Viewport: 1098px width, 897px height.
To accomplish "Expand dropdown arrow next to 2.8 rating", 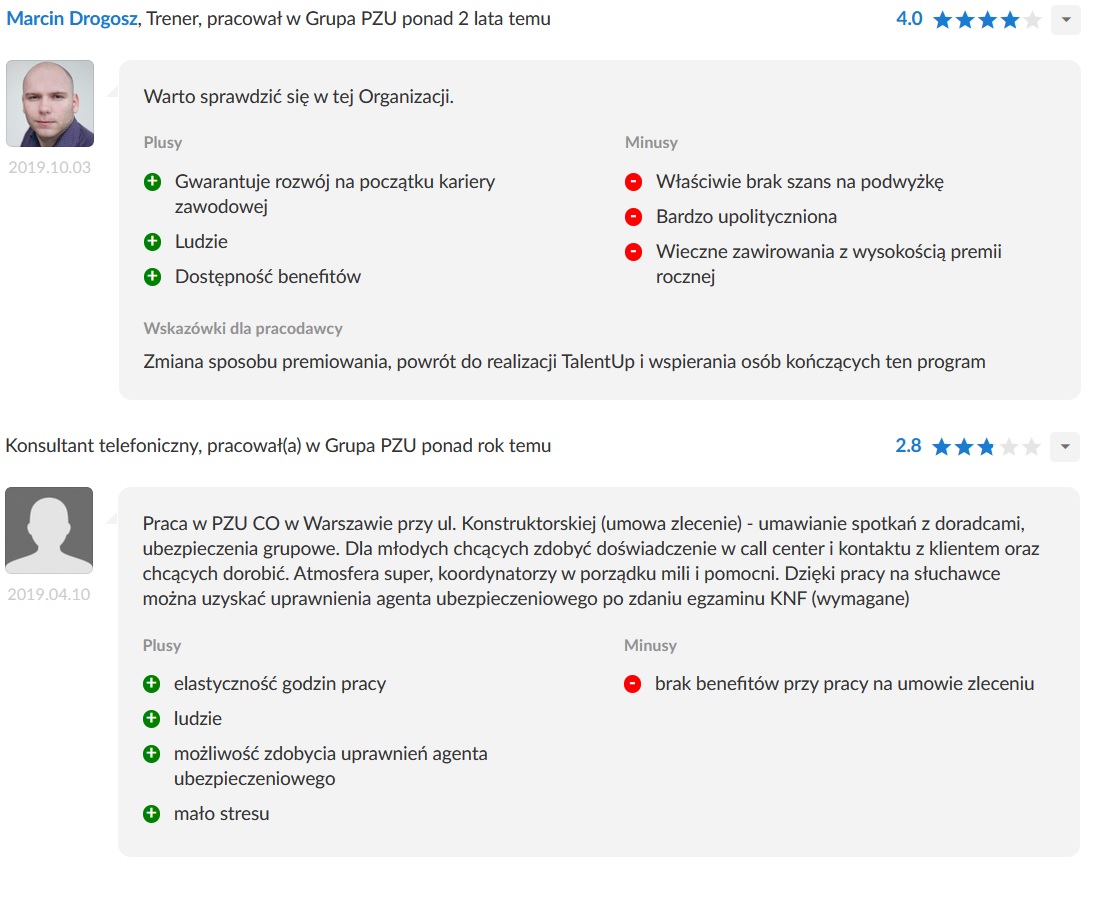I will [x=1066, y=447].
